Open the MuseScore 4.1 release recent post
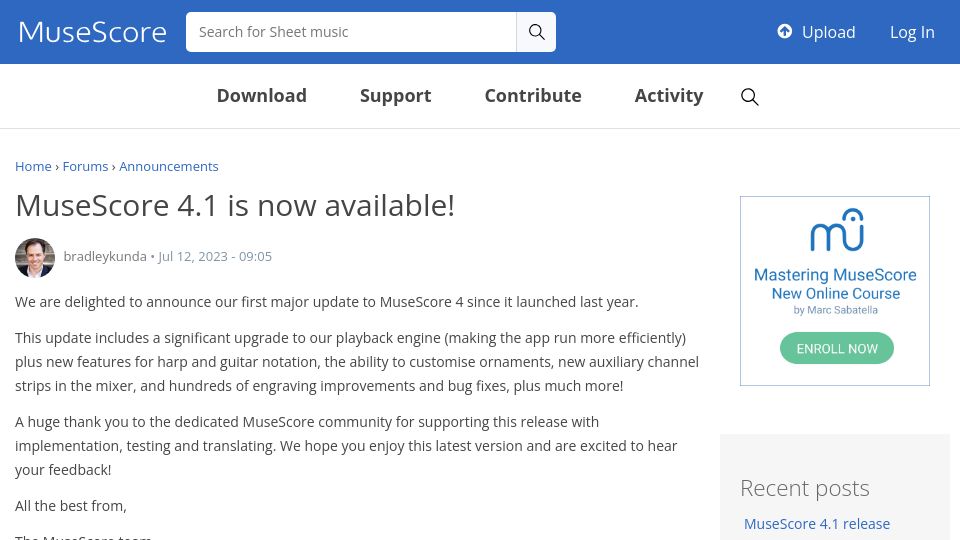This screenshot has height=540, width=960. 817,524
